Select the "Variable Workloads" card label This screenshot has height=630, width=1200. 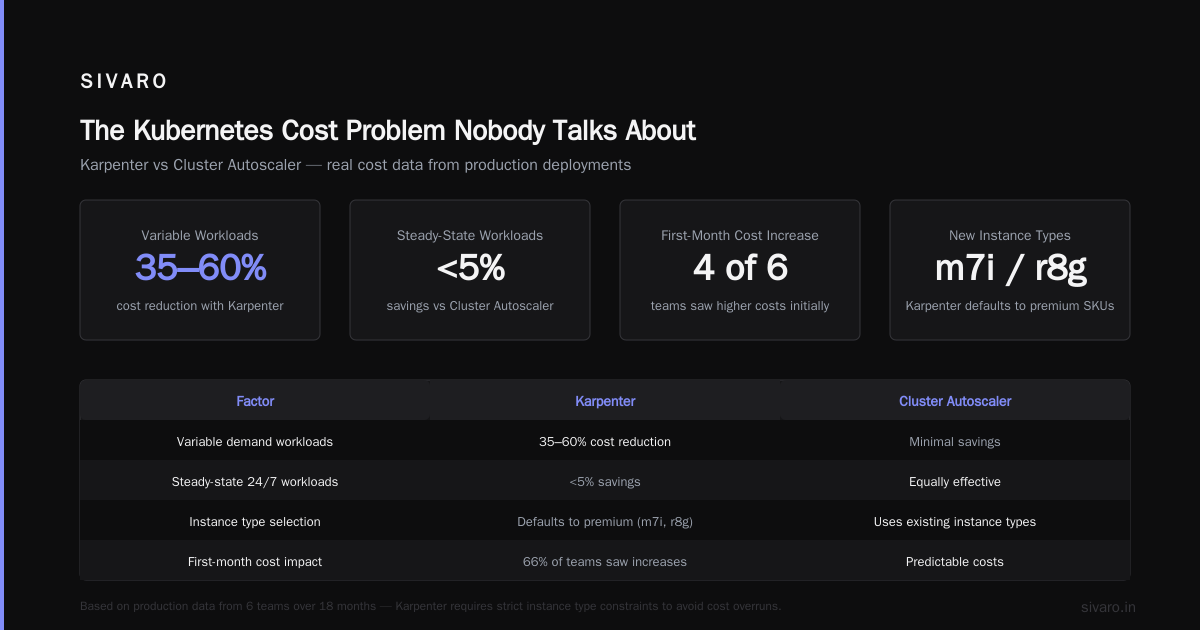click(200, 236)
